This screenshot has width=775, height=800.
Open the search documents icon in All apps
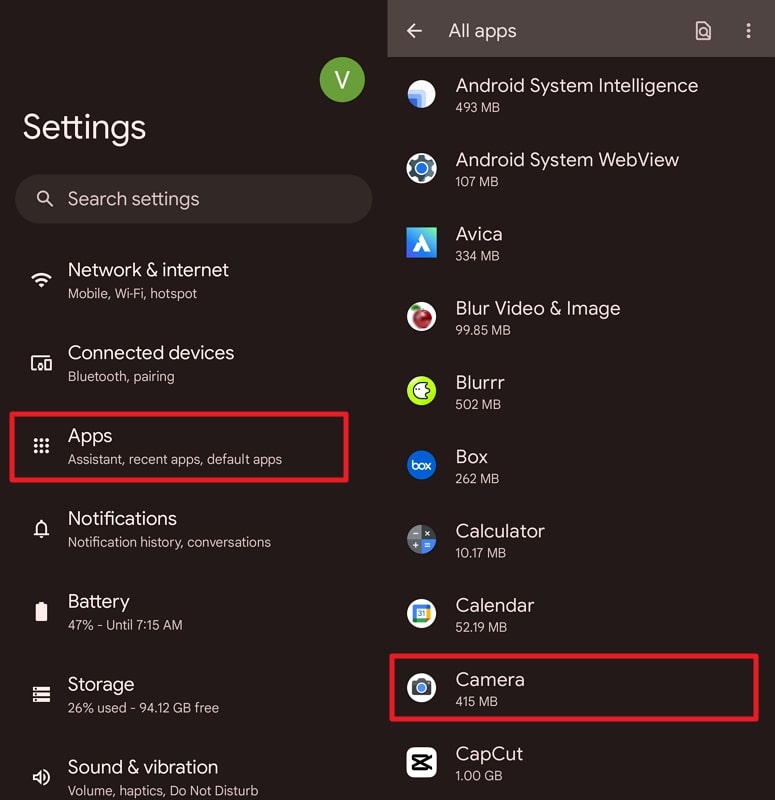pos(703,30)
